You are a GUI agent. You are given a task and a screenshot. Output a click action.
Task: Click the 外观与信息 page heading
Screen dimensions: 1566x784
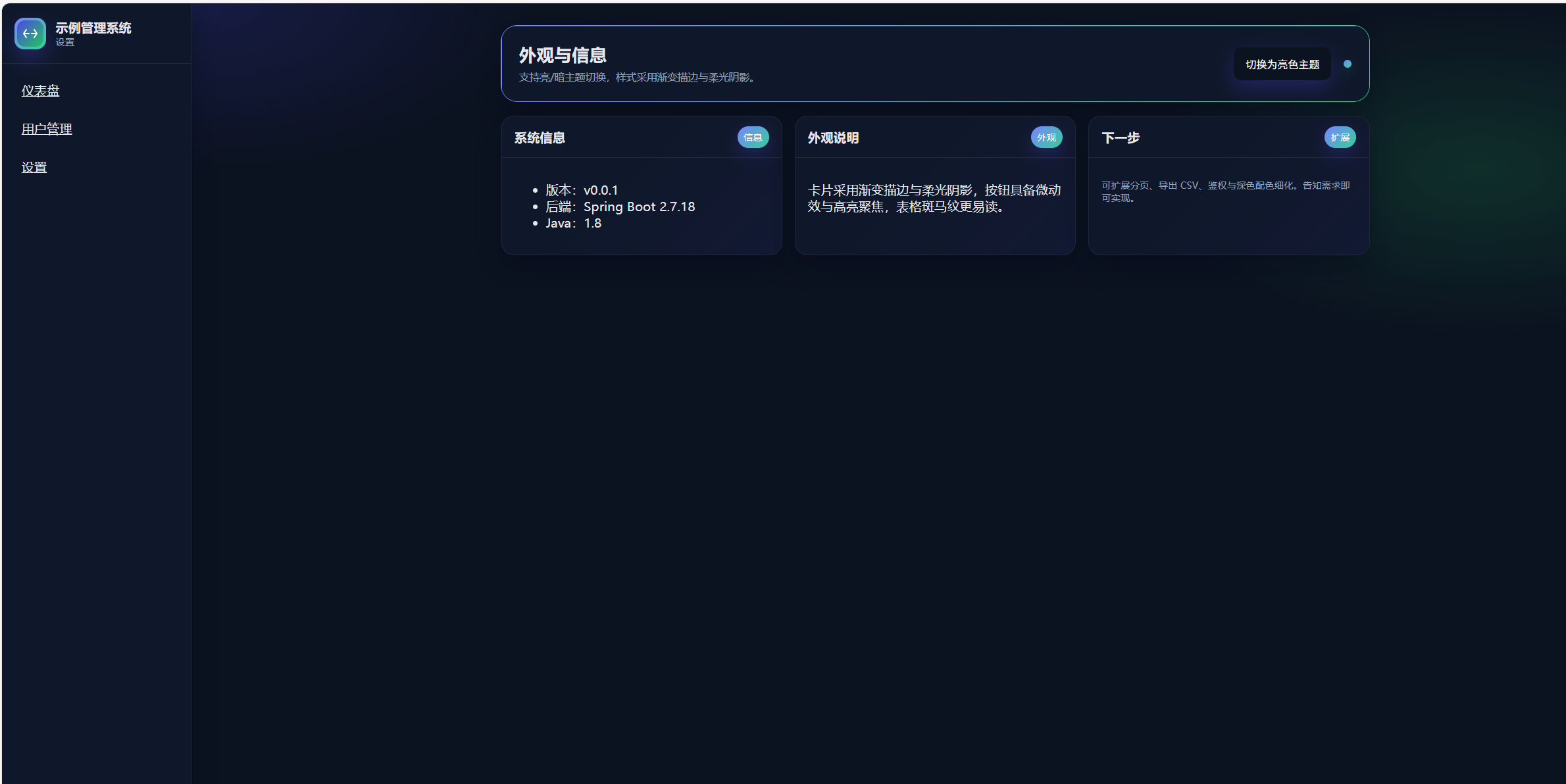(563, 55)
